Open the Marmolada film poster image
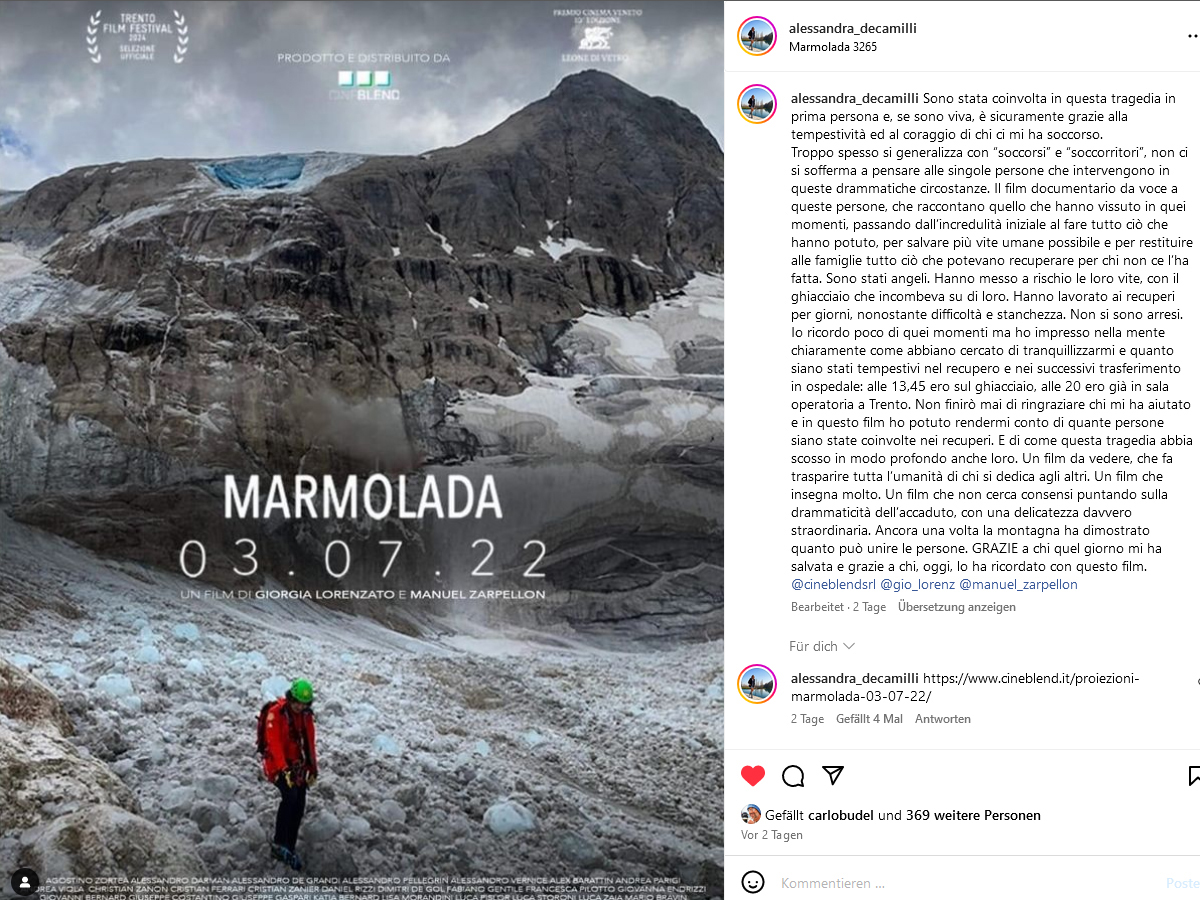The width and height of the screenshot is (1200, 900). (362, 450)
